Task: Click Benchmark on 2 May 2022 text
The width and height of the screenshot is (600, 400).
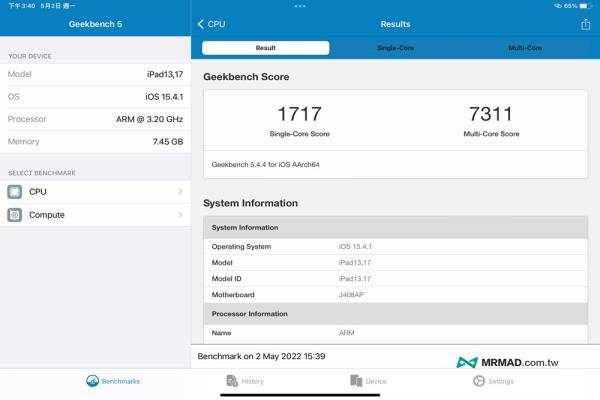Action: [261, 356]
